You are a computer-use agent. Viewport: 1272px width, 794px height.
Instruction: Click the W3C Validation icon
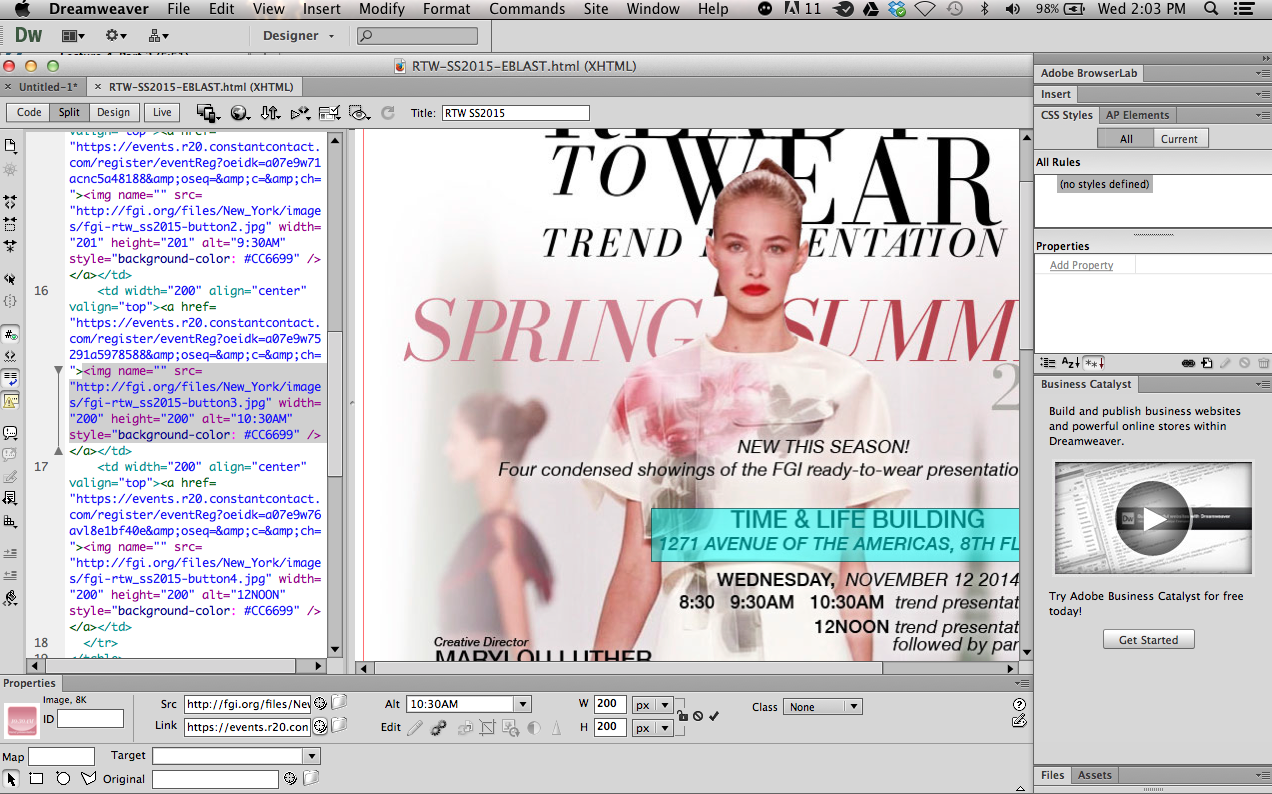(300, 113)
